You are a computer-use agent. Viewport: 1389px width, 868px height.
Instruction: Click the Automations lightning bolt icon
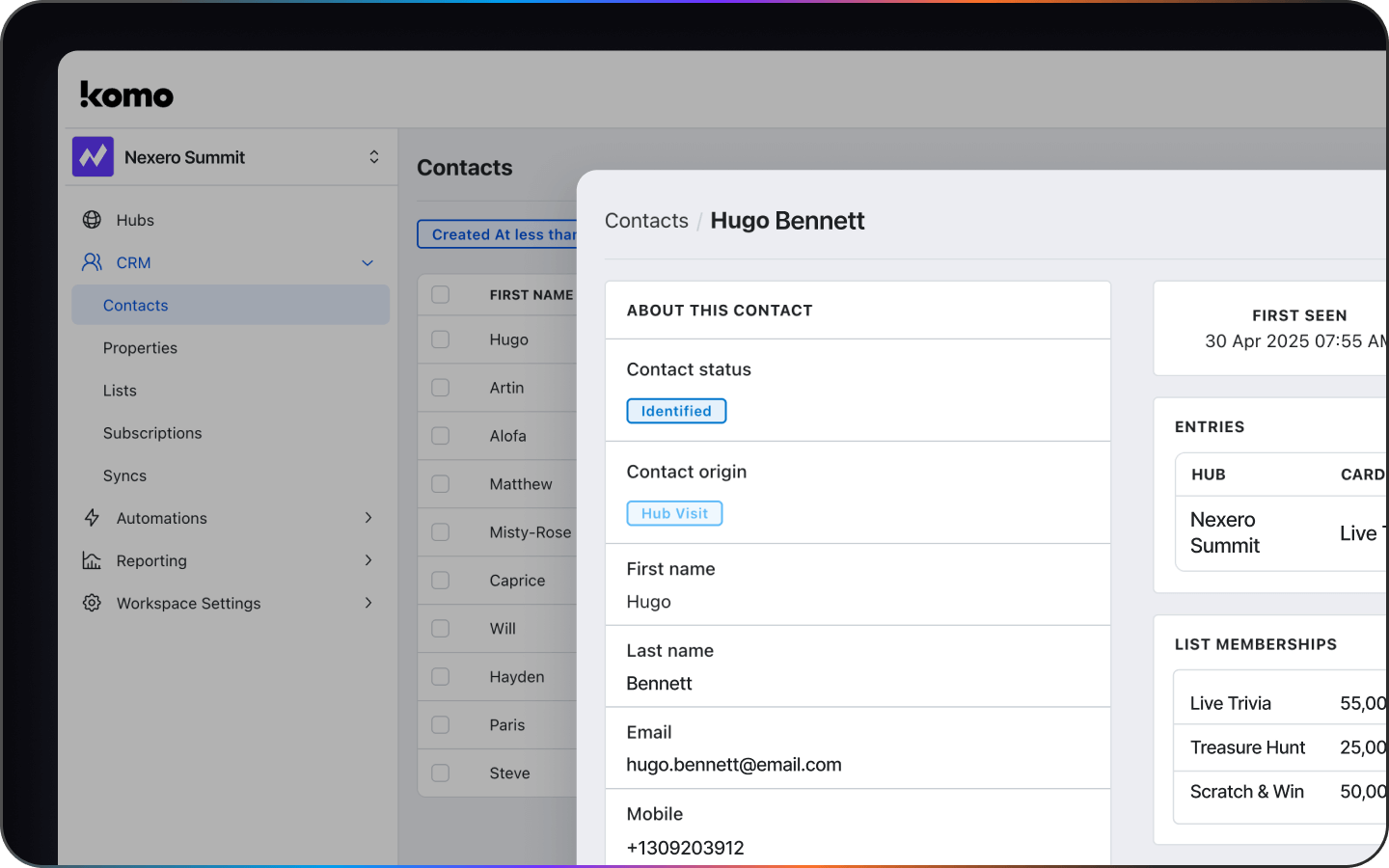pyautogui.click(x=92, y=518)
